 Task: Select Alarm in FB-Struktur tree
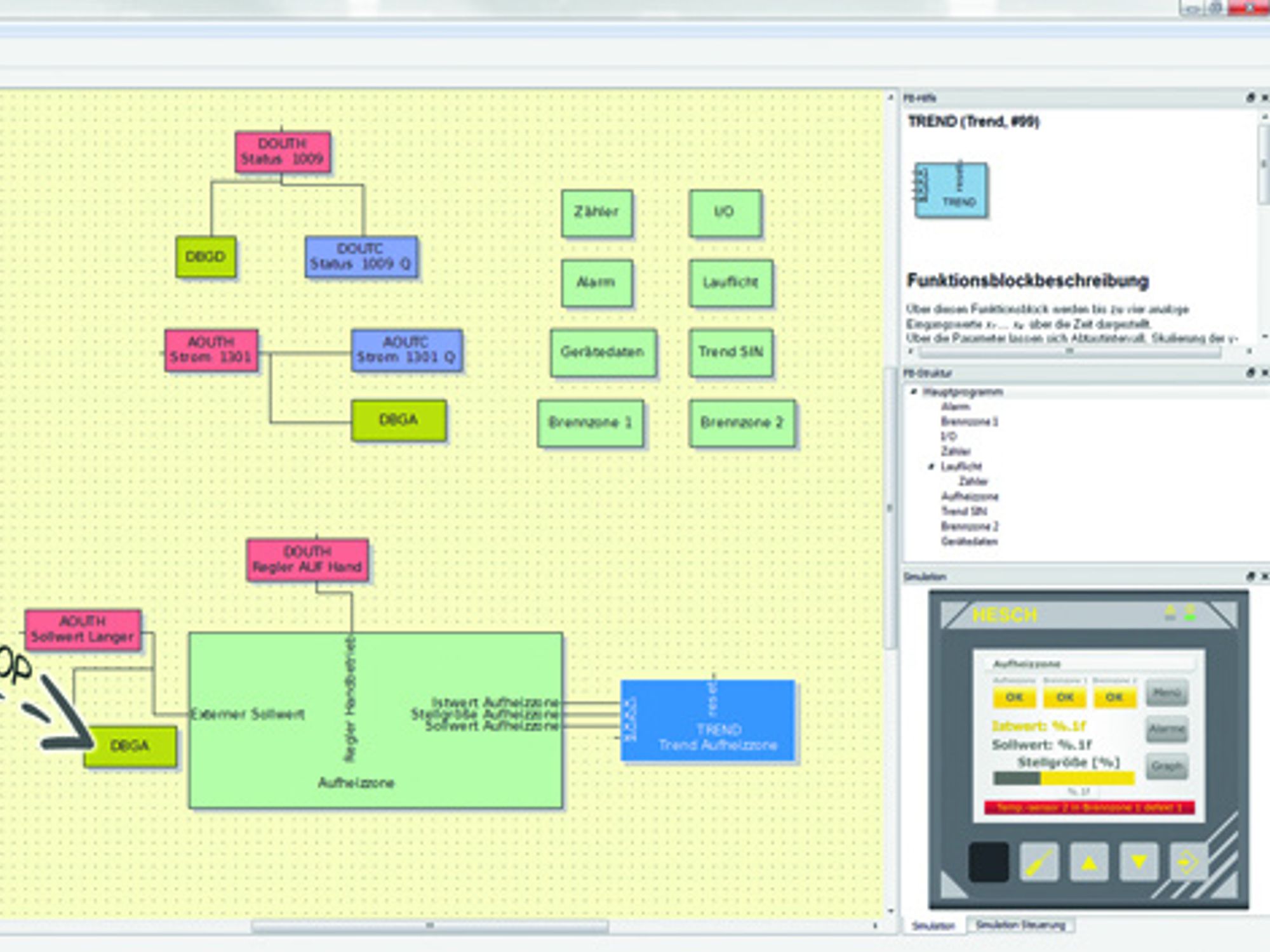(955, 407)
